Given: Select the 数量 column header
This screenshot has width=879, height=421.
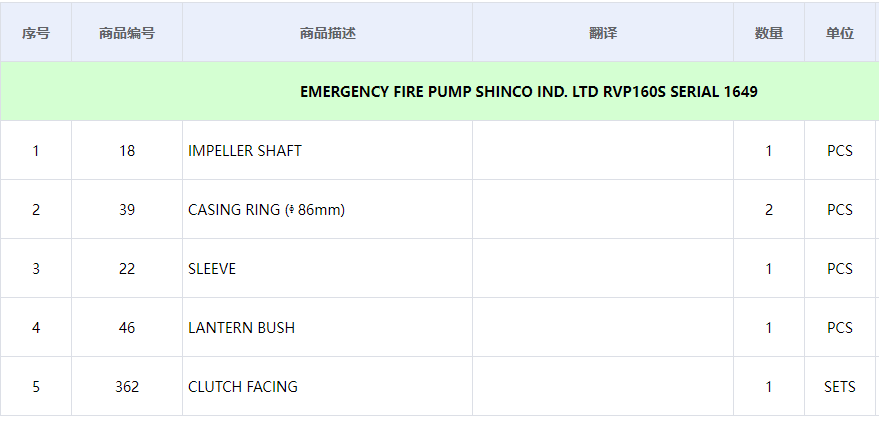Looking at the screenshot, I should 769,33.
